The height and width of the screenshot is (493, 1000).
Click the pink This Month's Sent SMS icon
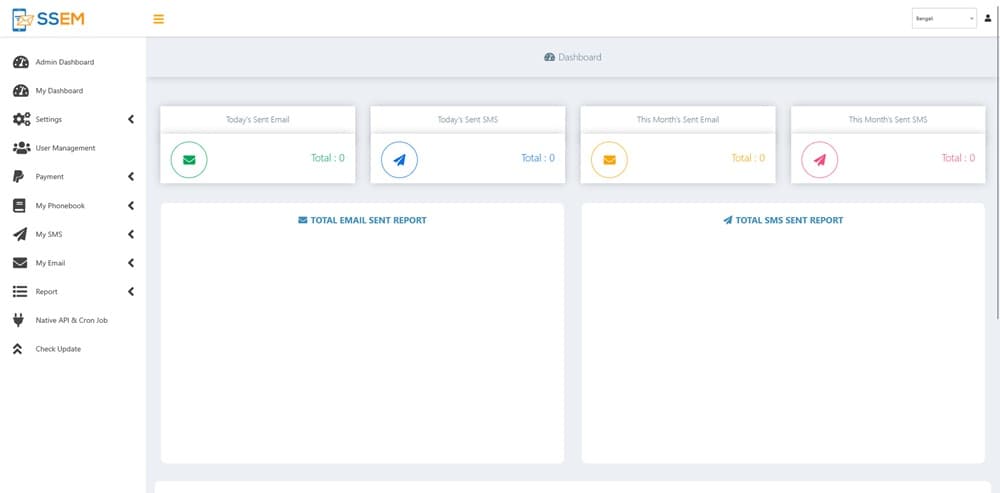pyautogui.click(x=820, y=160)
